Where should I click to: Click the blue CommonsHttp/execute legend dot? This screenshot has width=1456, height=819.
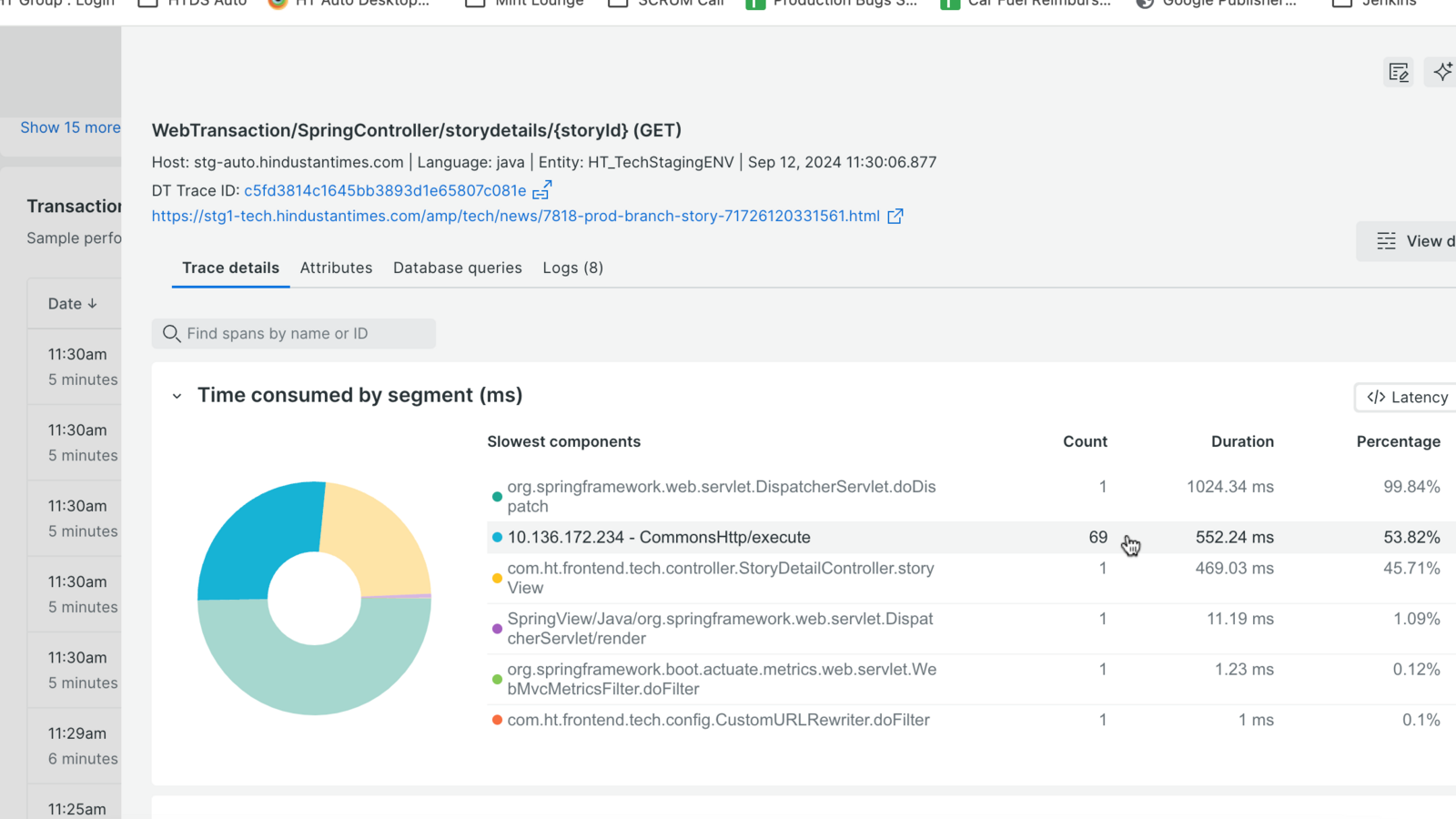497,538
